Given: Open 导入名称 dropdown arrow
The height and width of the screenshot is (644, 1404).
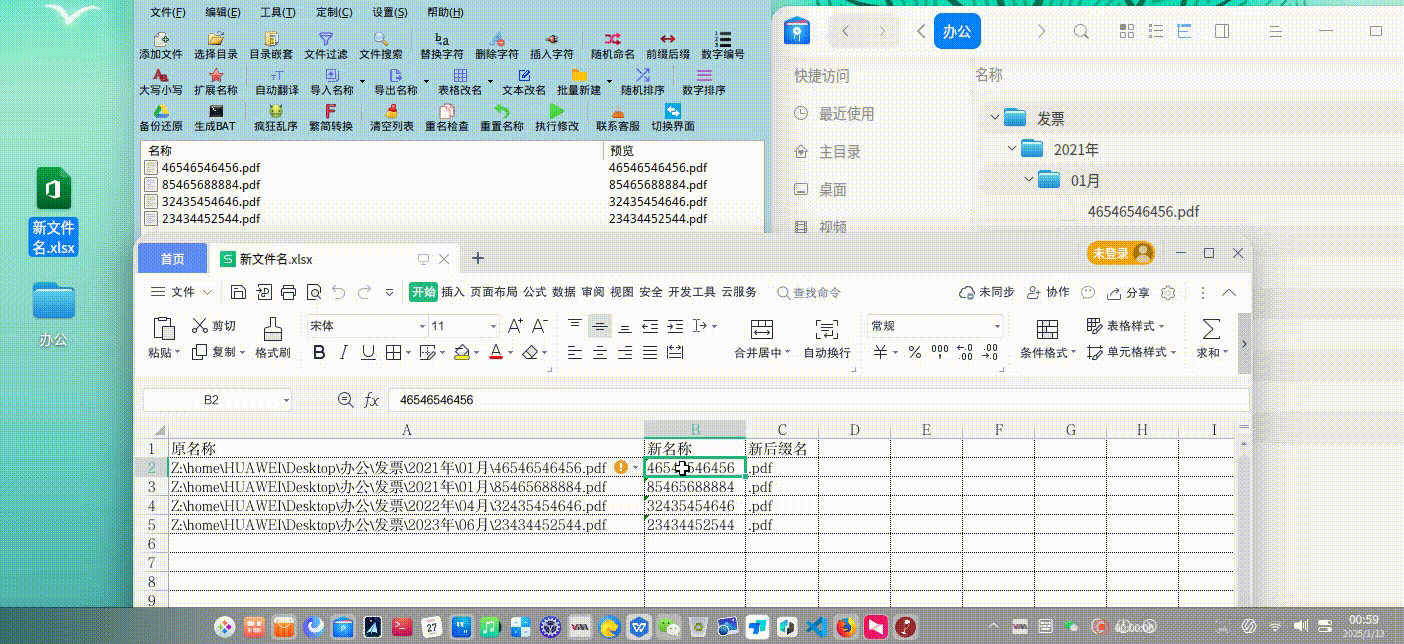Looking at the screenshot, I should pos(362,81).
